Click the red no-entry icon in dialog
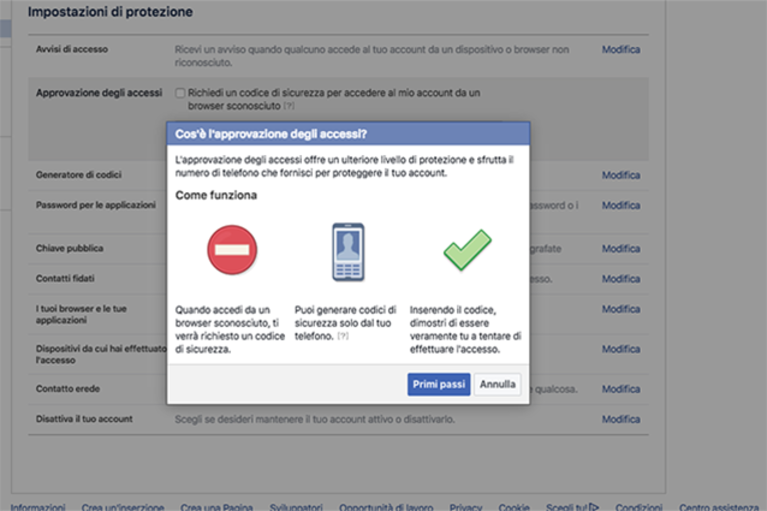The height and width of the screenshot is (511, 767). pos(232,250)
